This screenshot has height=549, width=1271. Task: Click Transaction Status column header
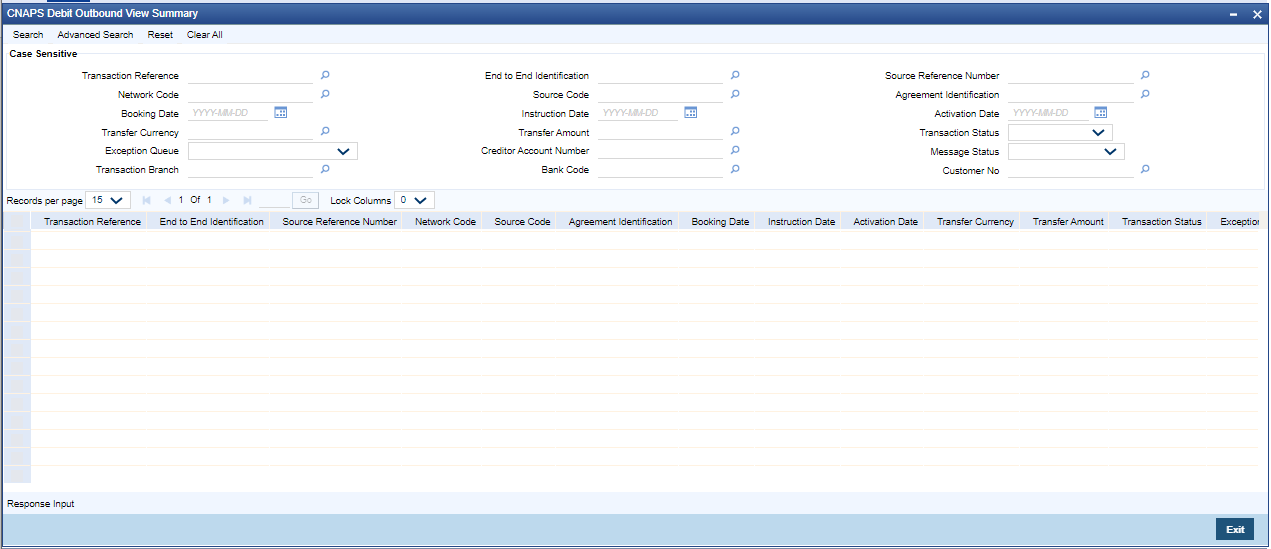1162,222
